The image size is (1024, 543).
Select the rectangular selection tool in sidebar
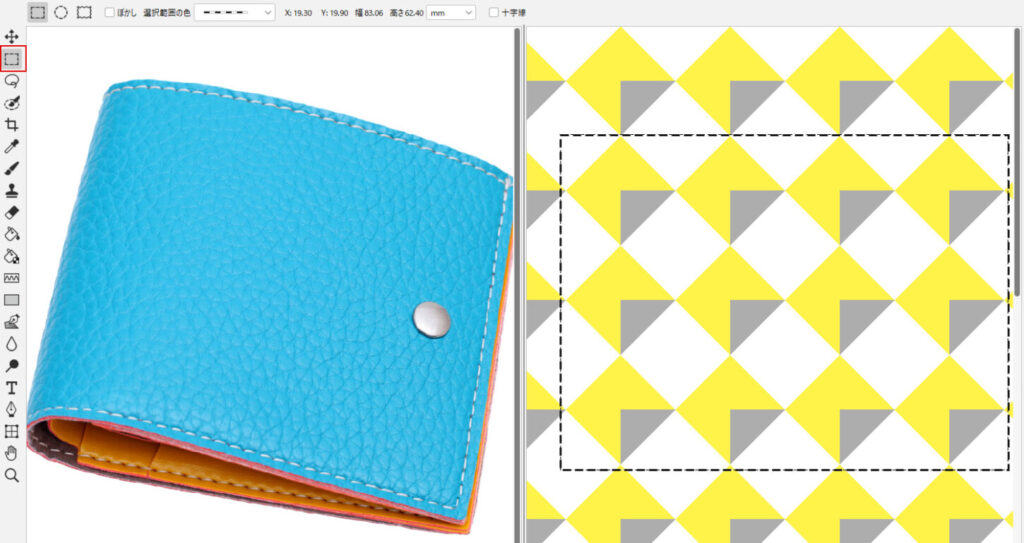(x=12, y=59)
